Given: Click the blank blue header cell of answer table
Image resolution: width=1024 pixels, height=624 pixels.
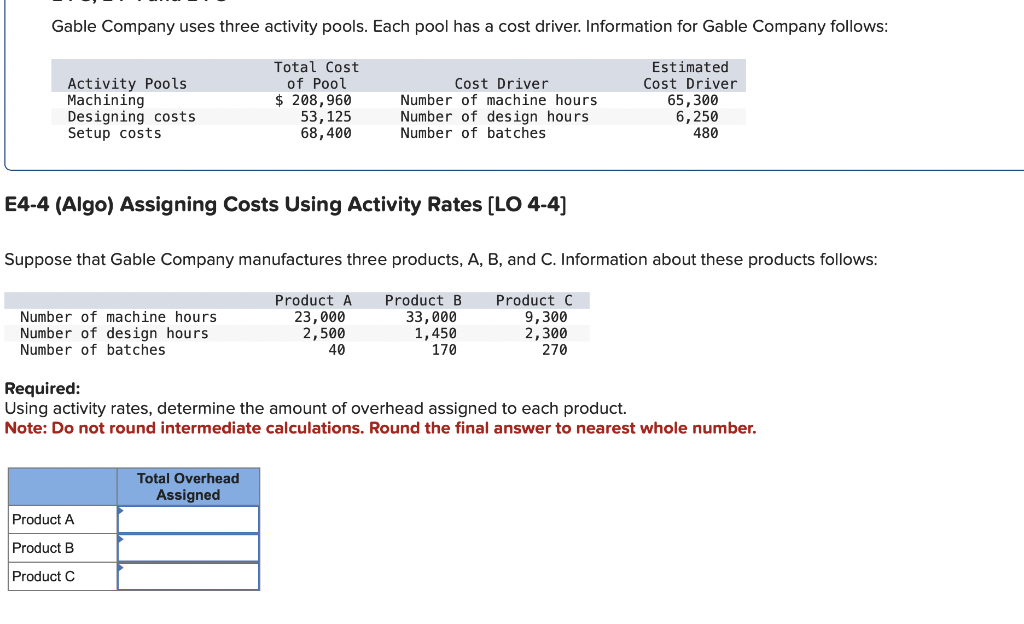Looking at the screenshot, I should click(61, 486).
